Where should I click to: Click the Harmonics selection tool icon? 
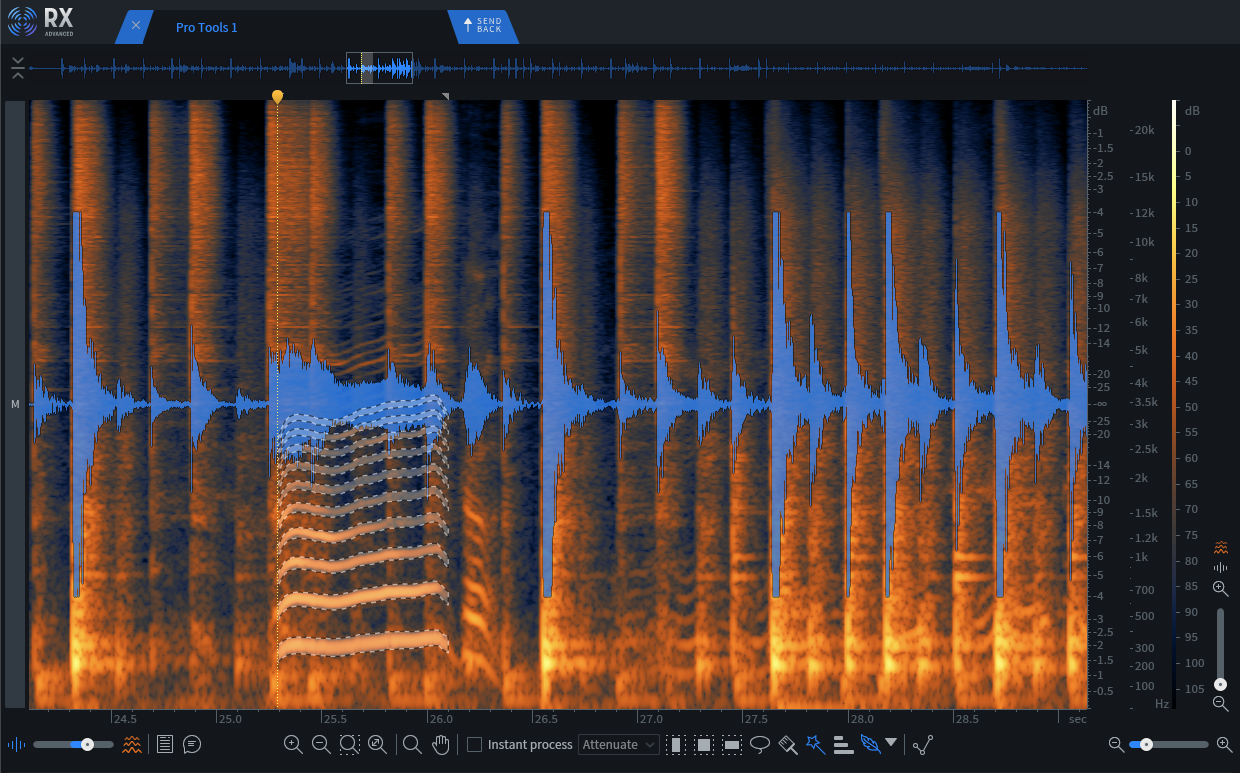(x=842, y=744)
